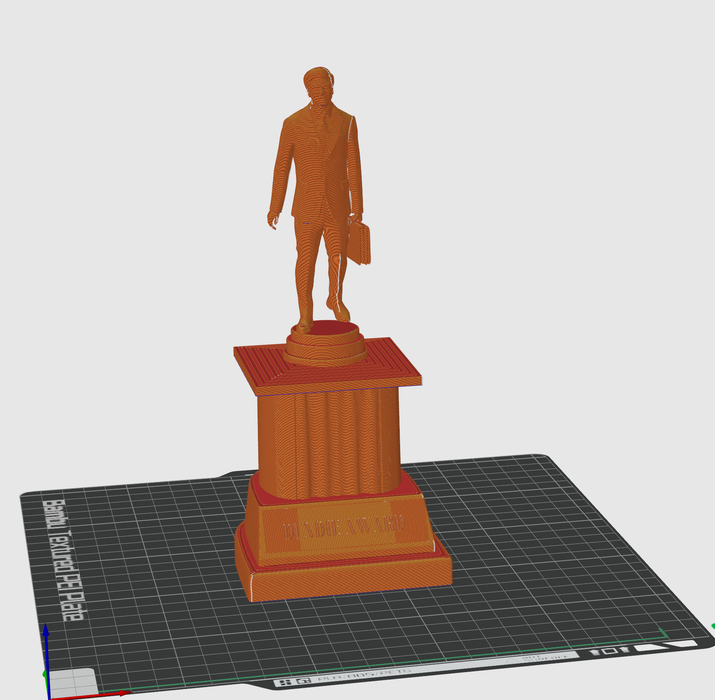Click the small icons on plate's front-left edge
The image size is (715, 700).
click(x=288, y=682)
